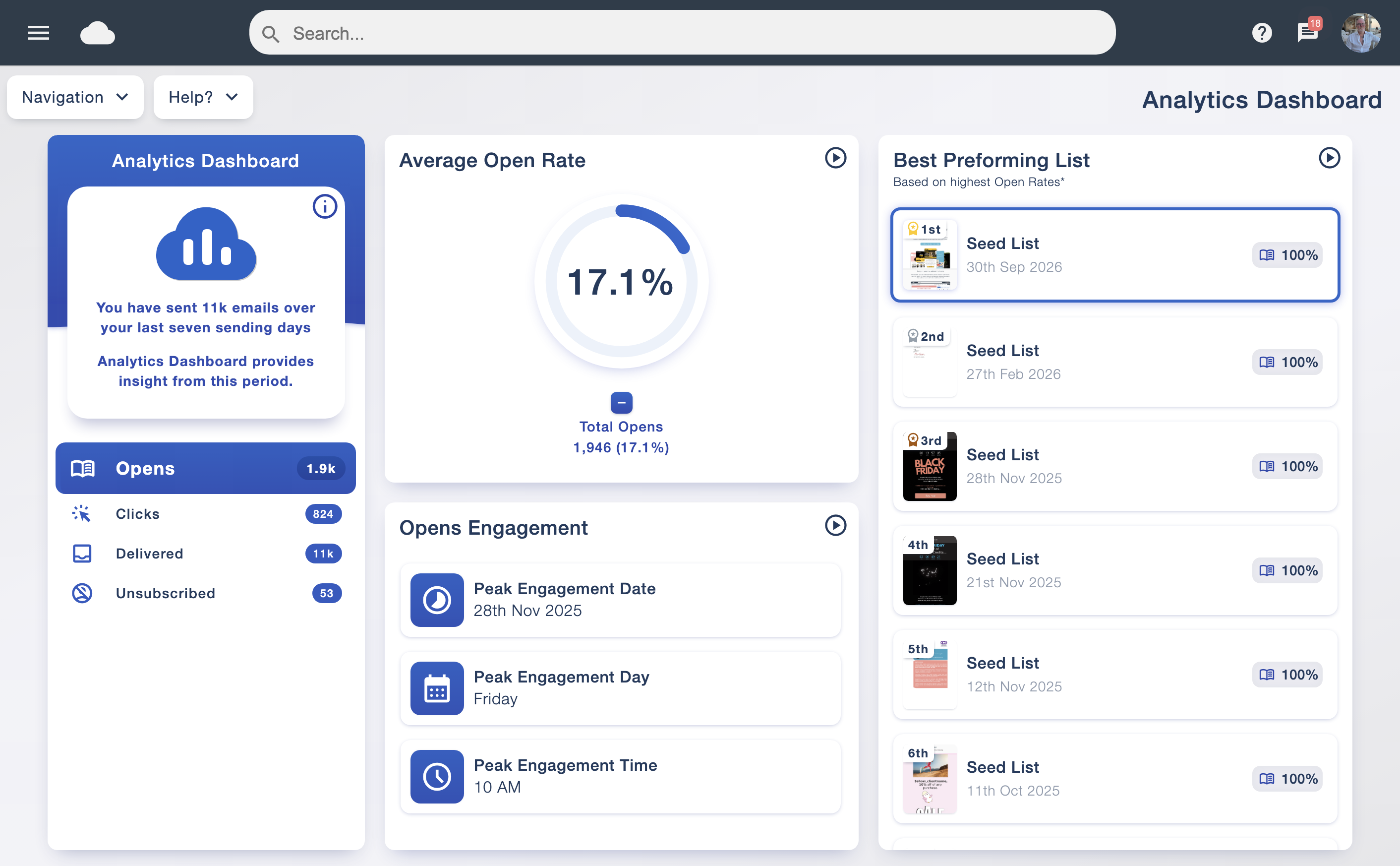Click the Delivered inbox icon
Image resolution: width=1400 pixels, height=866 pixels.
click(82, 554)
